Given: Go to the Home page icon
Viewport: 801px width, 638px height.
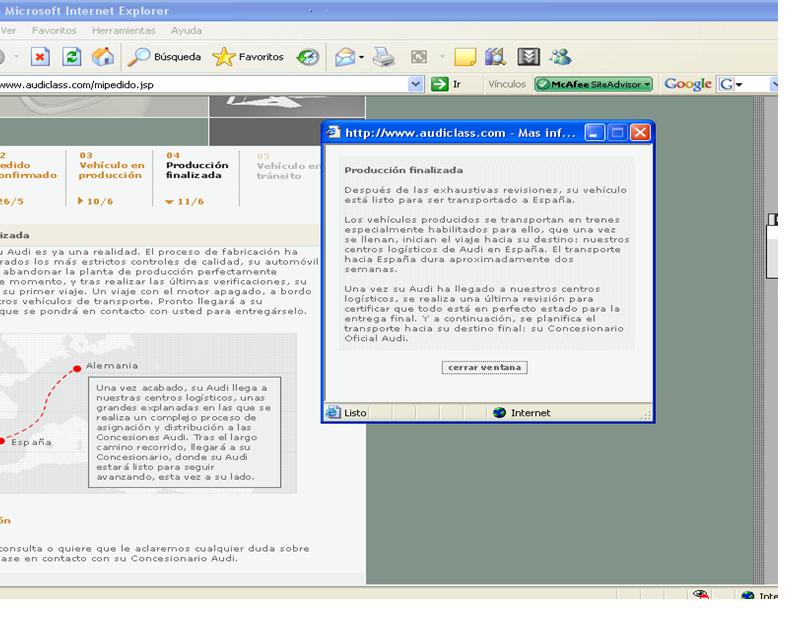Looking at the screenshot, I should click(x=103, y=57).
